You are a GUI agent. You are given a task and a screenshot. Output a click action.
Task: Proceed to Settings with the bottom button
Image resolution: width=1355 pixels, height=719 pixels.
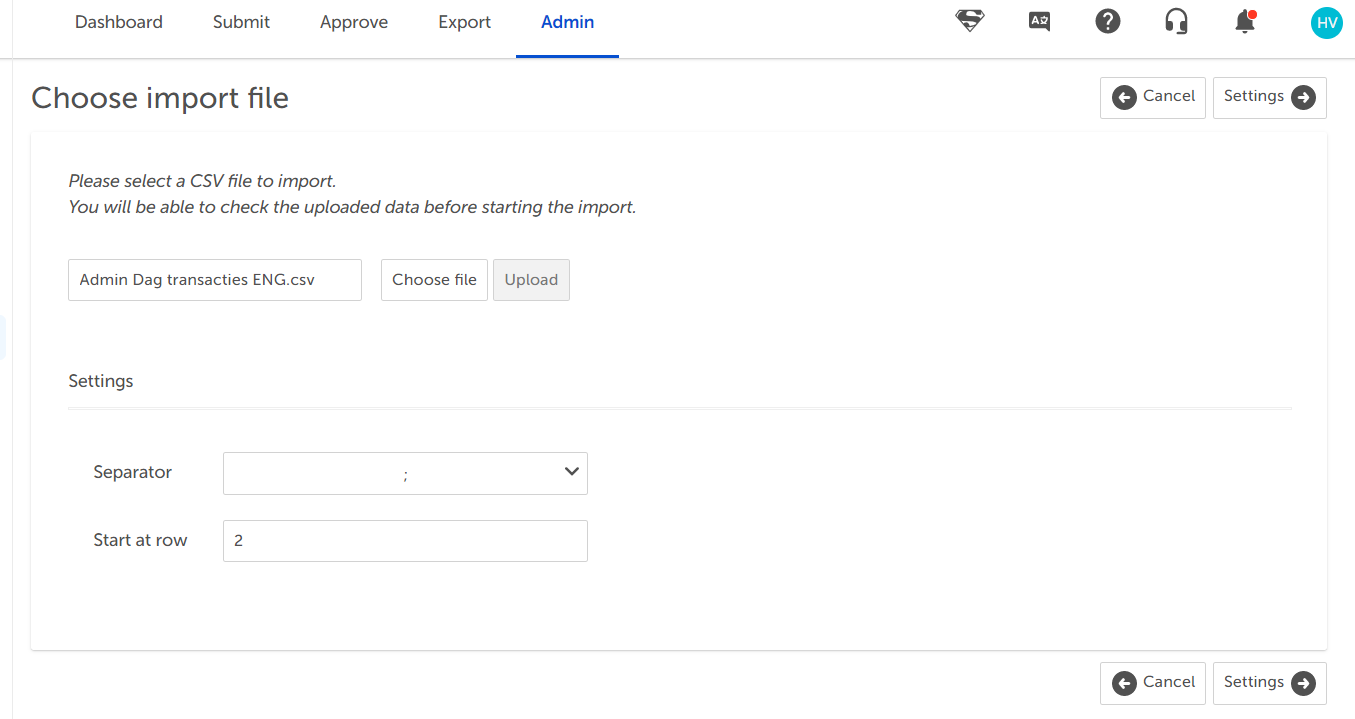(1269, 683)
